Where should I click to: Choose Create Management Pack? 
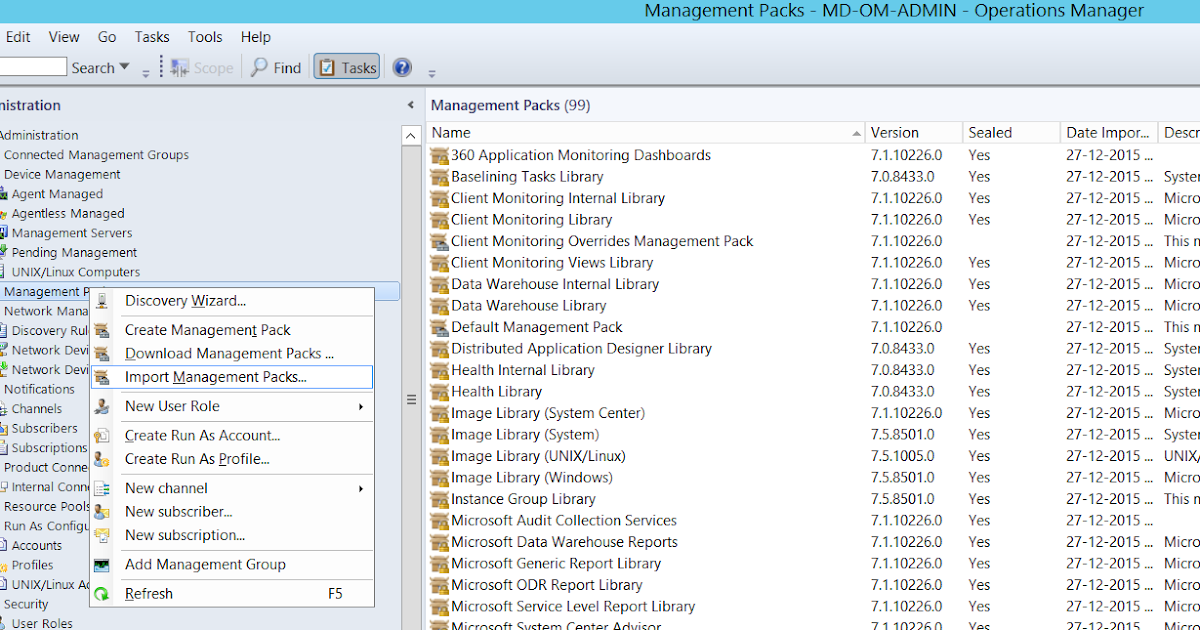232,330
